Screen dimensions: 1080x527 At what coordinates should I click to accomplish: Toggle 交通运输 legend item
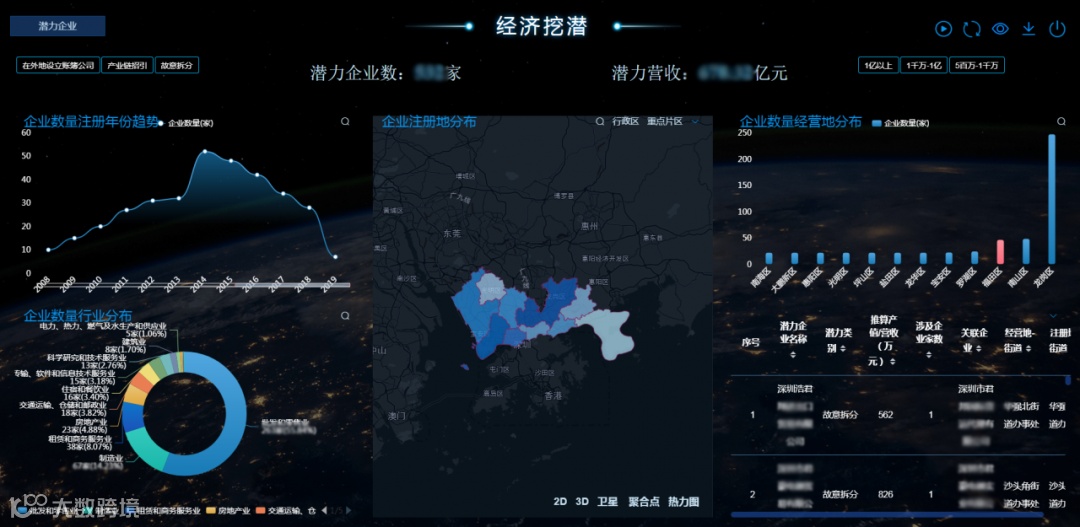pyautogui.click(x=287, y=511)
